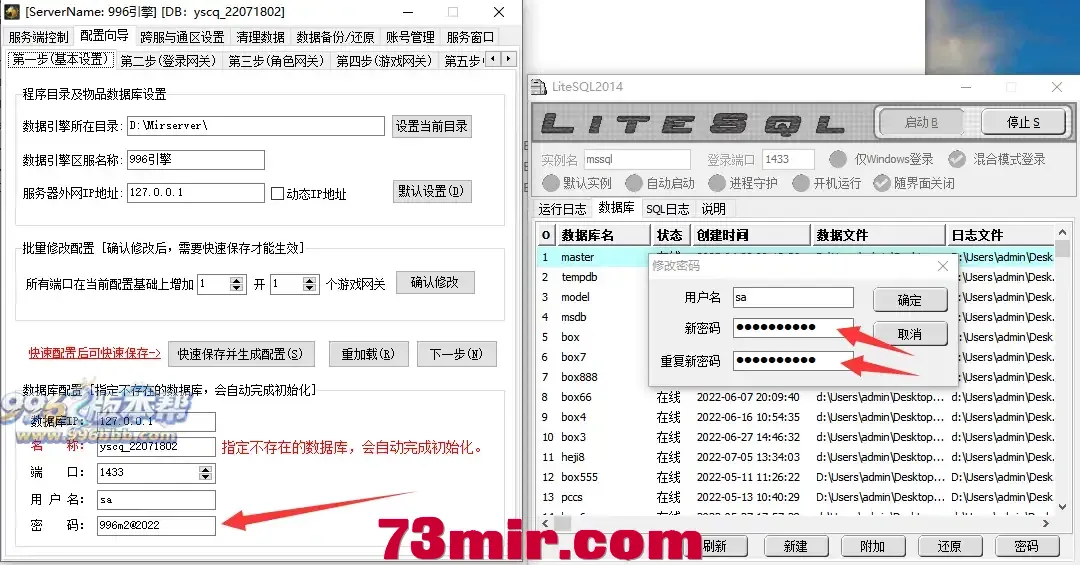Screen dimensions: 1080x565
Task: Click 数据引擎区服名称 field
Action: click(196, 160)
